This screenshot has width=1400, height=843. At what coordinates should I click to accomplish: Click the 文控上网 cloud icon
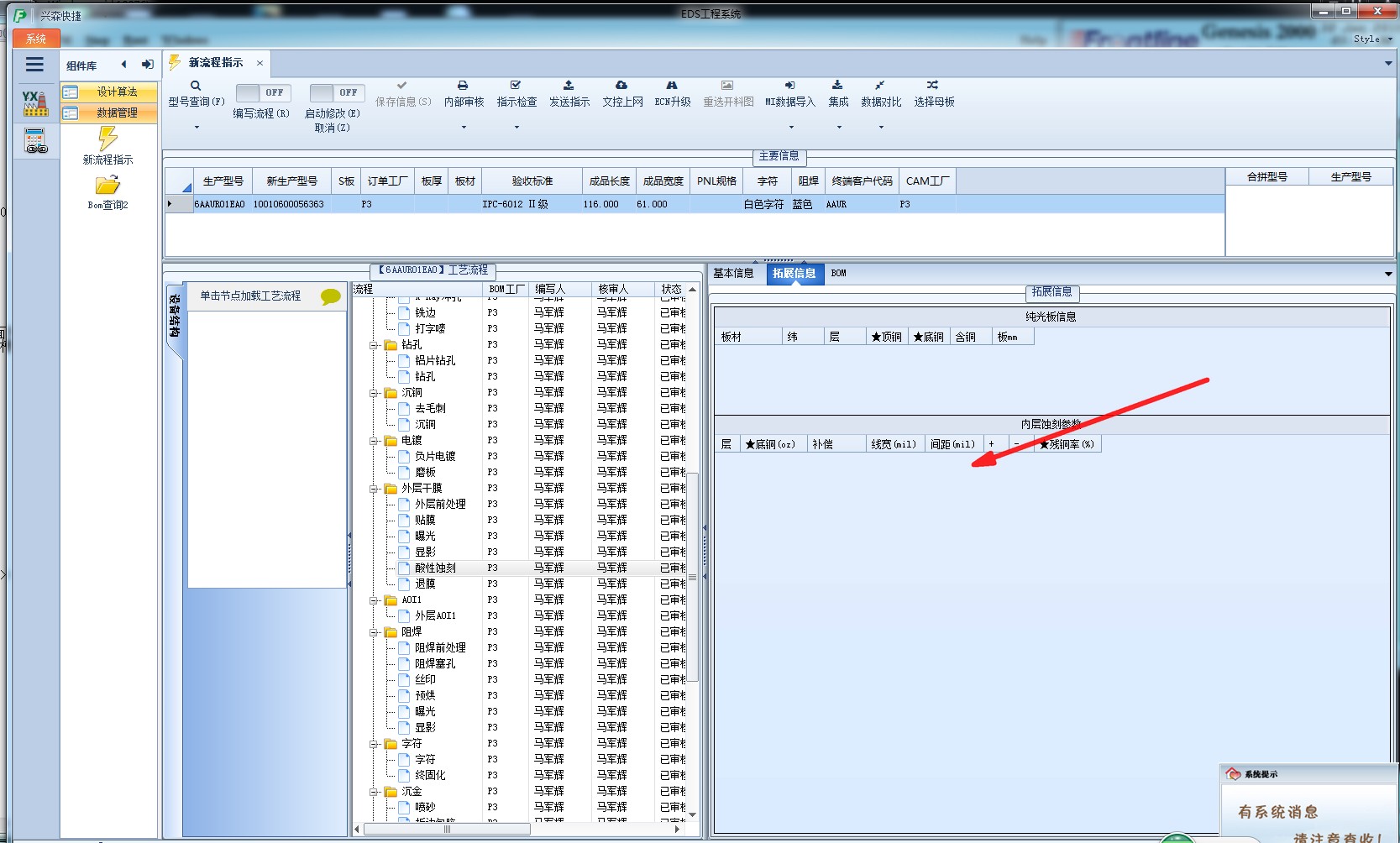click(x=621, y=86)
